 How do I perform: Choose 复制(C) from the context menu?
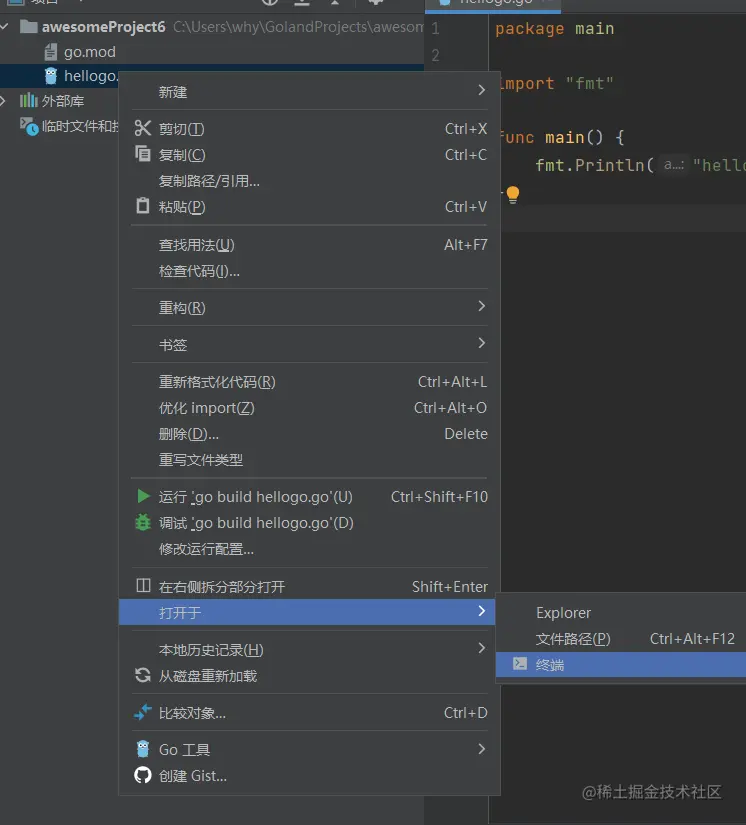coord(309,155)
